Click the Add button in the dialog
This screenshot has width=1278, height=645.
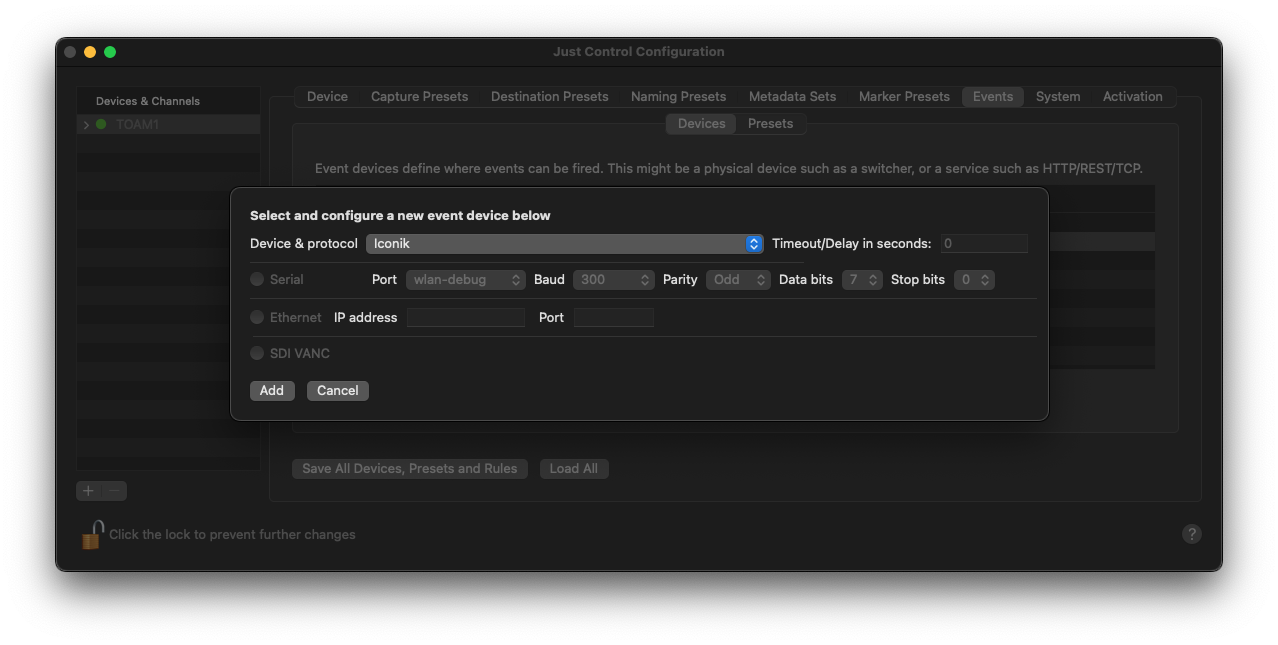[272, 391]
